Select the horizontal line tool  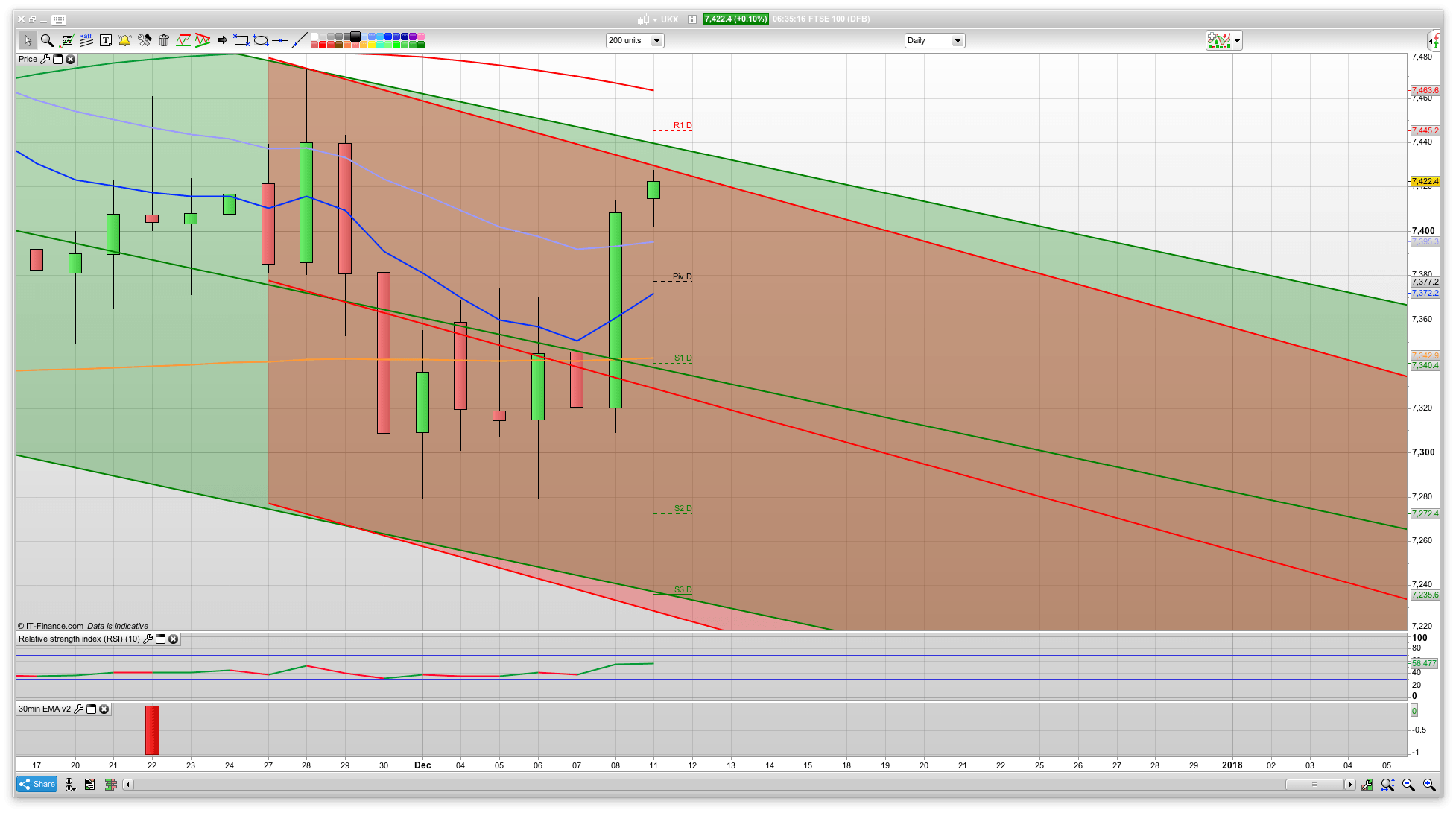(x=280, y=40)
